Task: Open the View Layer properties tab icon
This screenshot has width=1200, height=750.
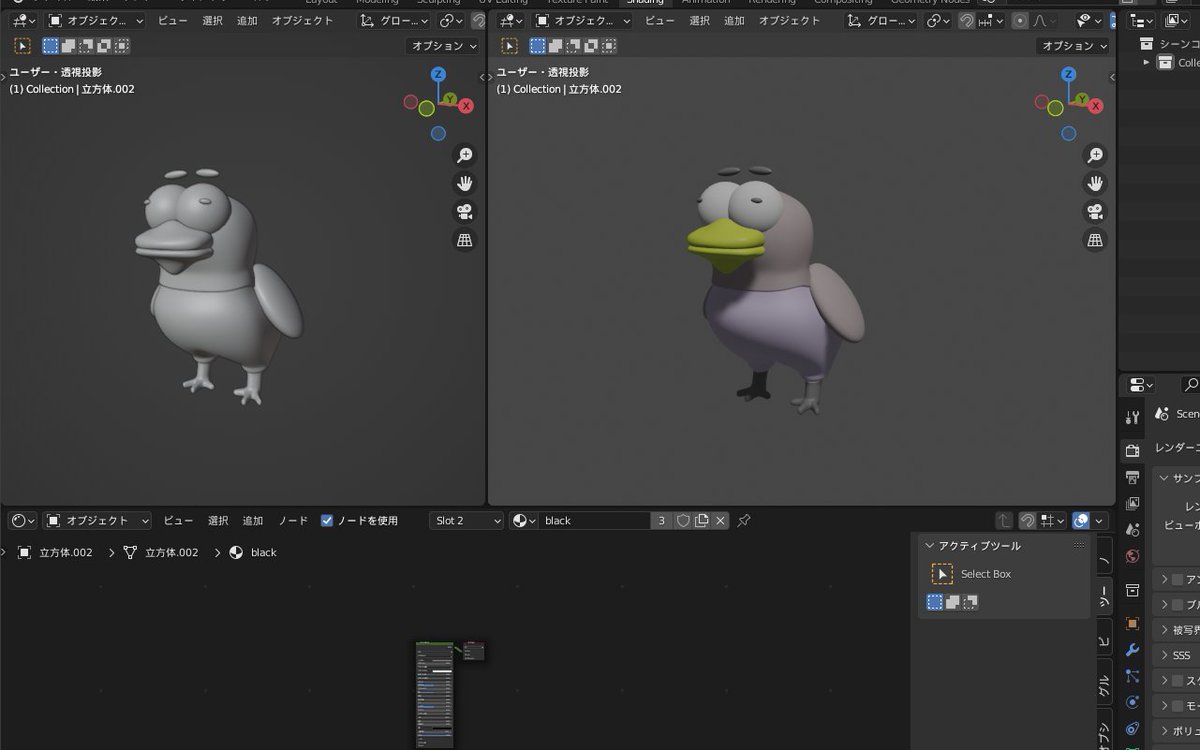Action: (1132, 503)
